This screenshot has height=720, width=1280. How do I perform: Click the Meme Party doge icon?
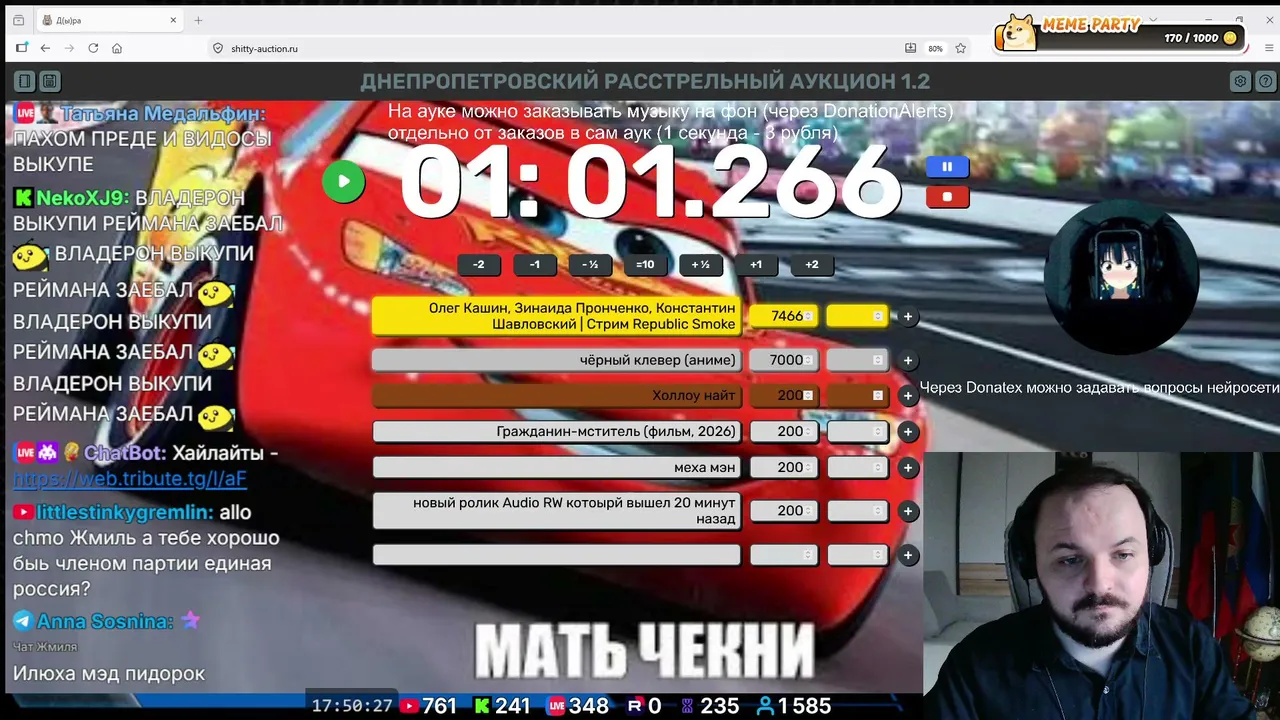pos(1018,32)
